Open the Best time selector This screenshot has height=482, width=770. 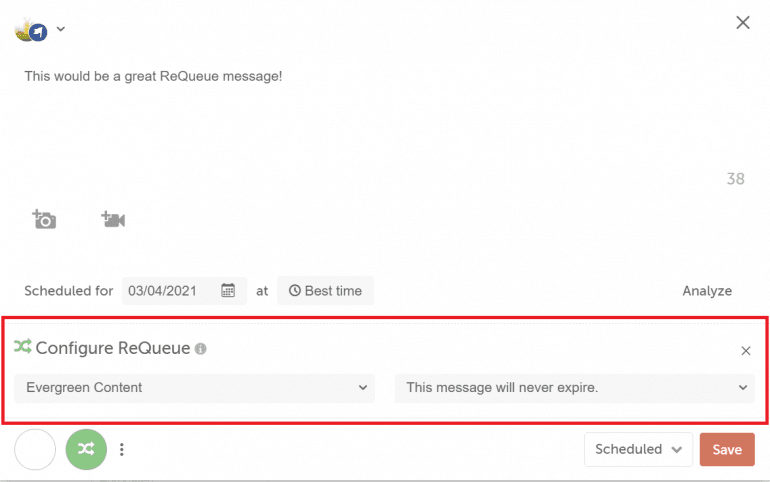(325, 291)
